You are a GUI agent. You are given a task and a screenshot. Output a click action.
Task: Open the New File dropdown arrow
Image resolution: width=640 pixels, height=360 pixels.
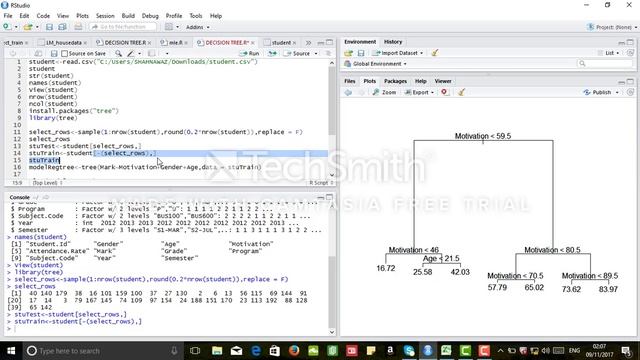(x=16, y=27)
